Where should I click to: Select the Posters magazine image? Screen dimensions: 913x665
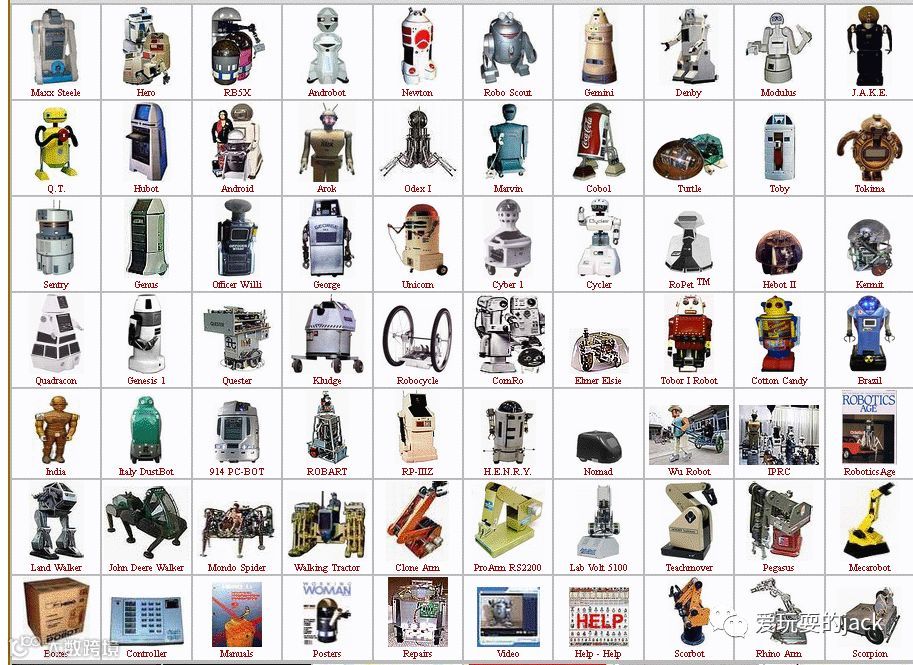coord(327,614)
